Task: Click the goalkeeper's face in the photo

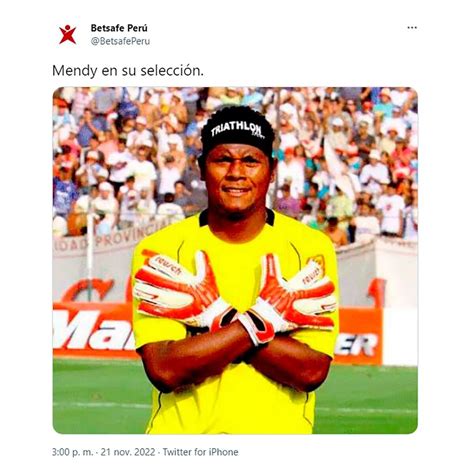Action: click(x=237, y=178)
